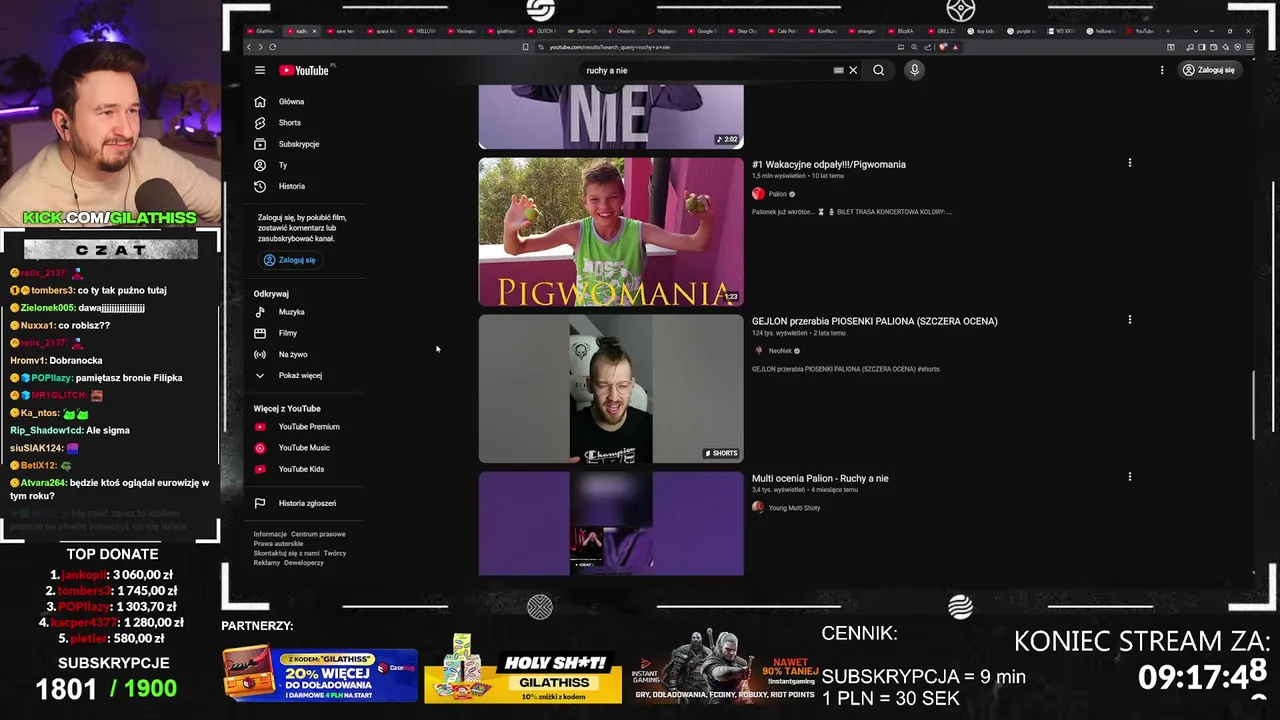
Task: Click the Palion channel name
Action: coord(777,194)
